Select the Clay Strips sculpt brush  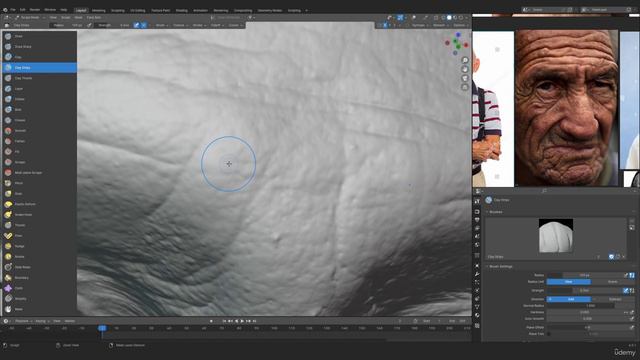pyautogui.click(x=39, y=68)
